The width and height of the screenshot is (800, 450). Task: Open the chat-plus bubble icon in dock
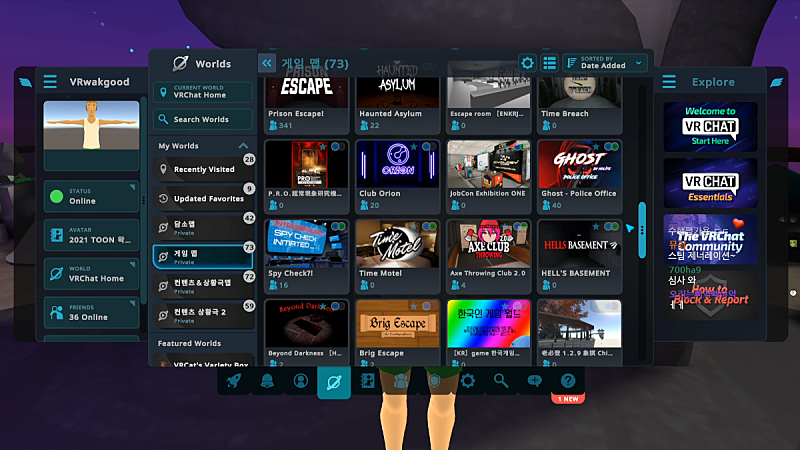click(x=534, y=381)
